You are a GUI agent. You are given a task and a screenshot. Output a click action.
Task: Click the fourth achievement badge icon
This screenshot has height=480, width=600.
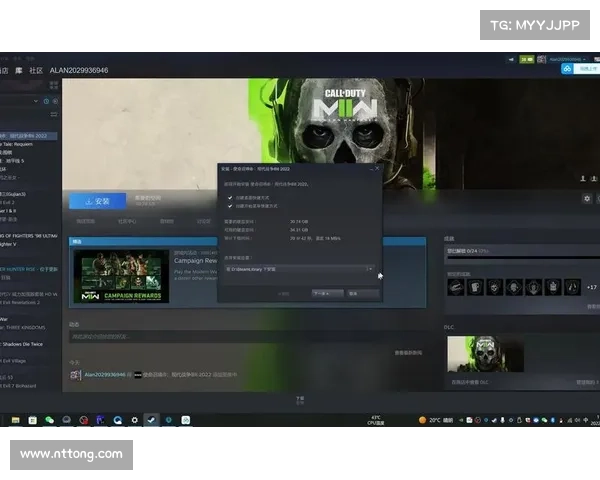pyautogui.click(x=514, y=287)
